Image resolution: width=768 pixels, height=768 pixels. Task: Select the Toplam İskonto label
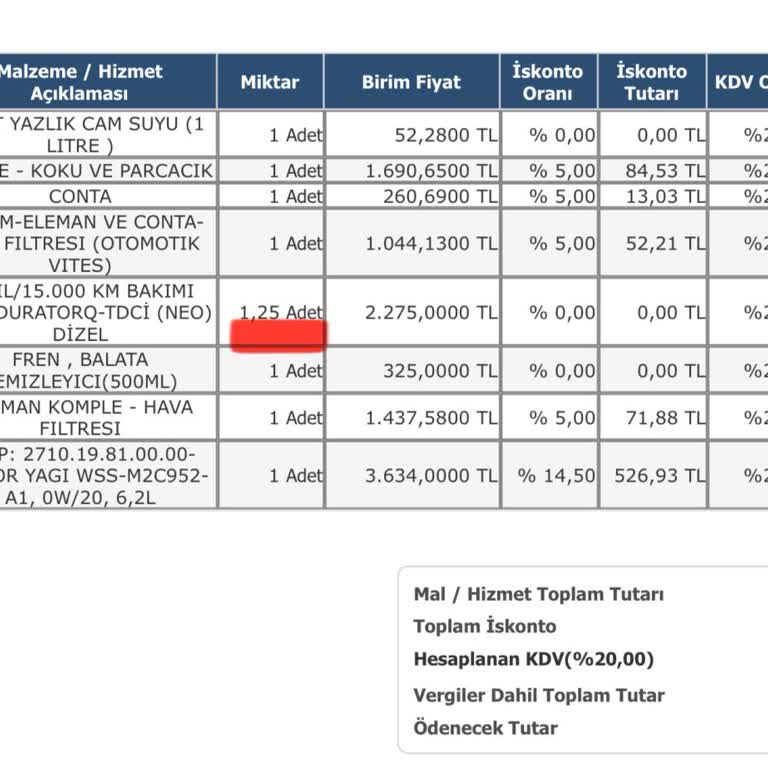pos(484,627)
